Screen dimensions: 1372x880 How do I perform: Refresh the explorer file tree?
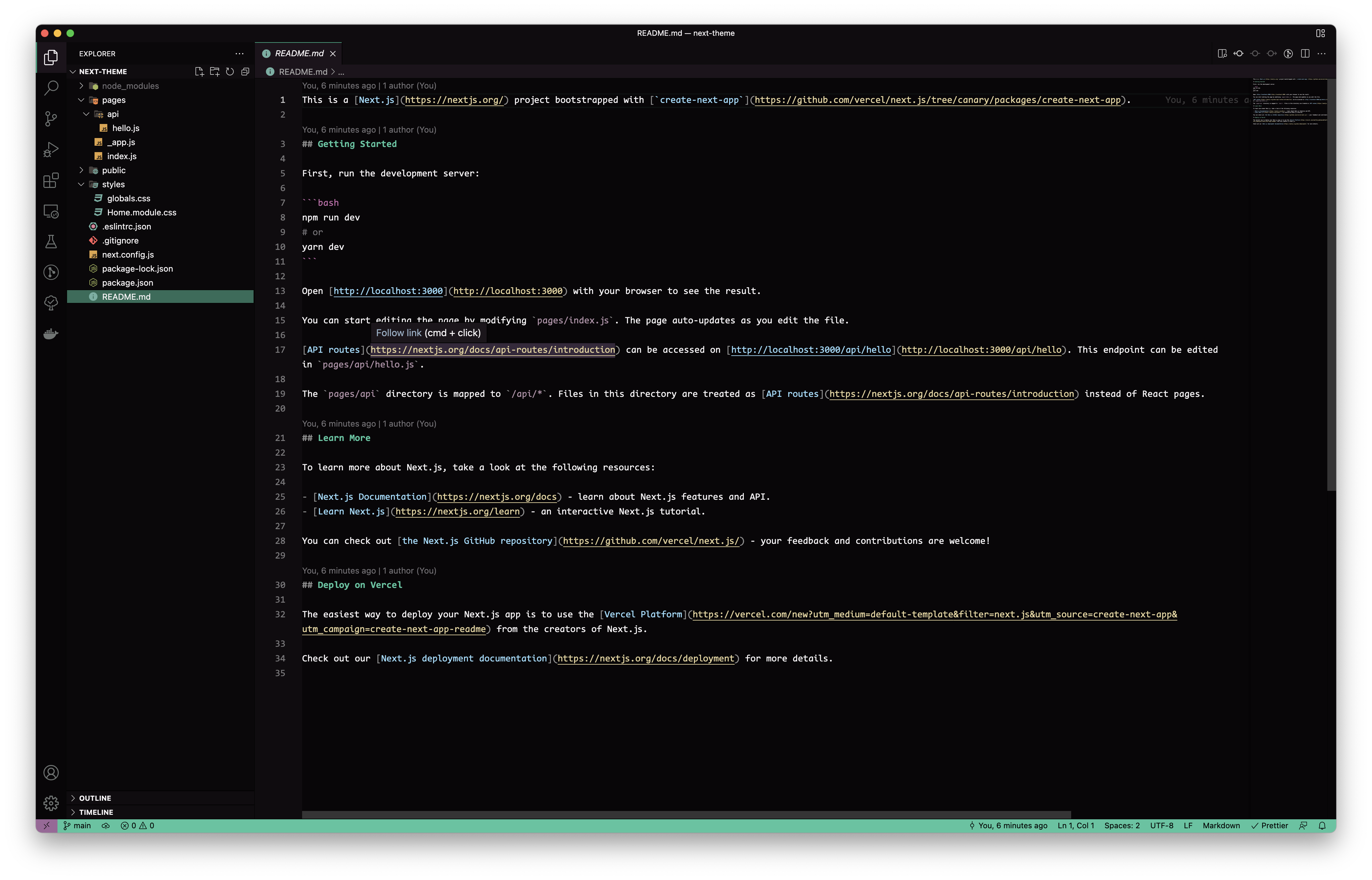230,72
